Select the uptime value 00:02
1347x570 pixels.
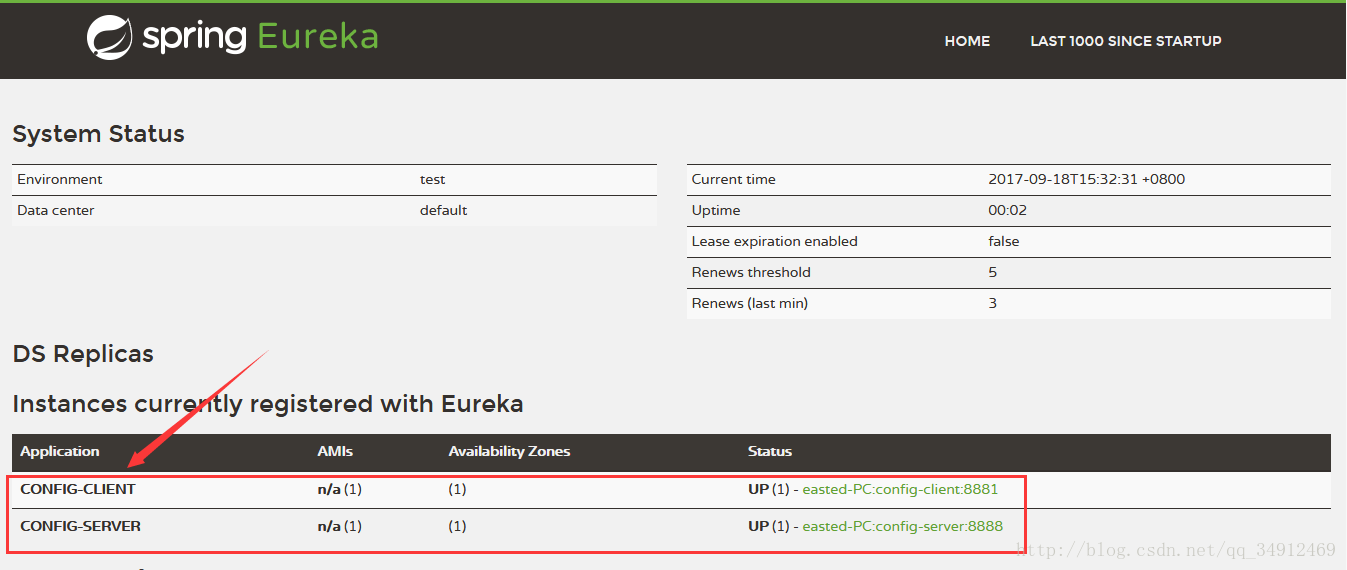click(x=1007, y=210)
